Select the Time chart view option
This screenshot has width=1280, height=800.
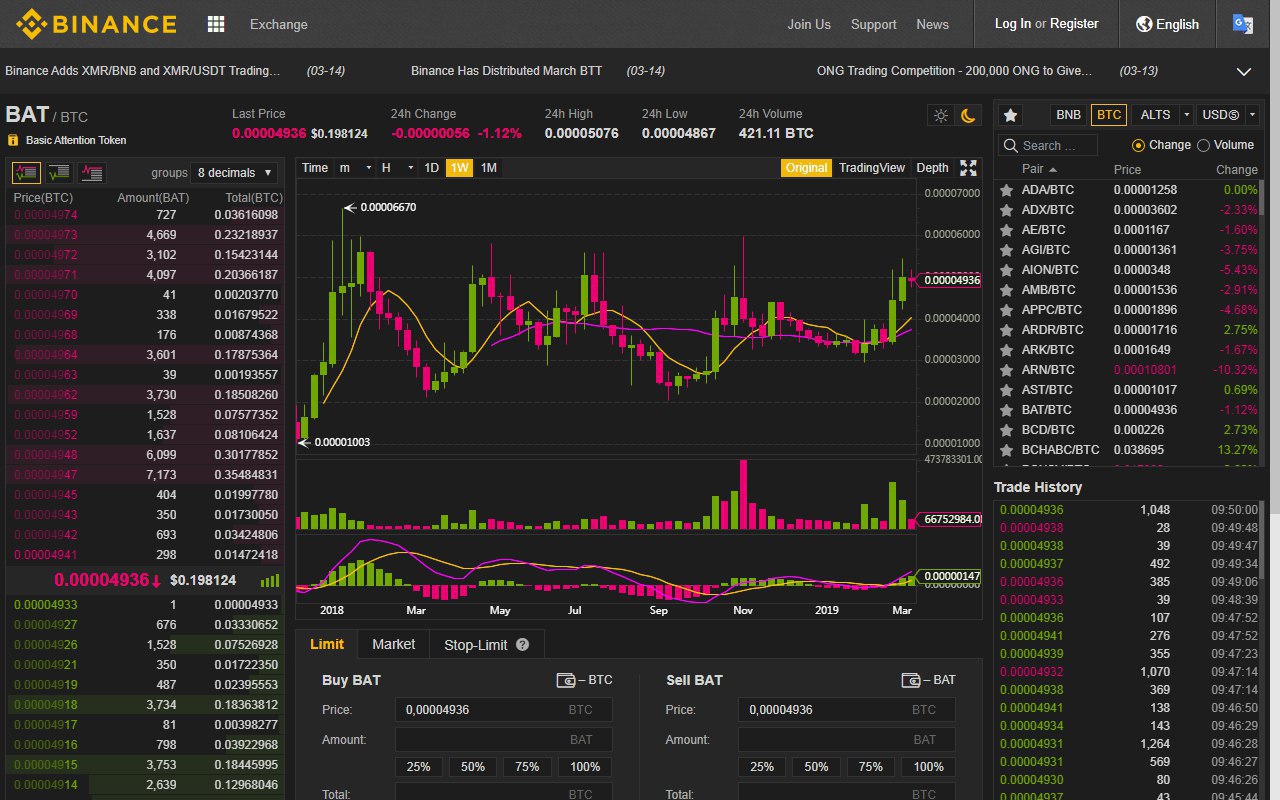(x=315, y=168)
